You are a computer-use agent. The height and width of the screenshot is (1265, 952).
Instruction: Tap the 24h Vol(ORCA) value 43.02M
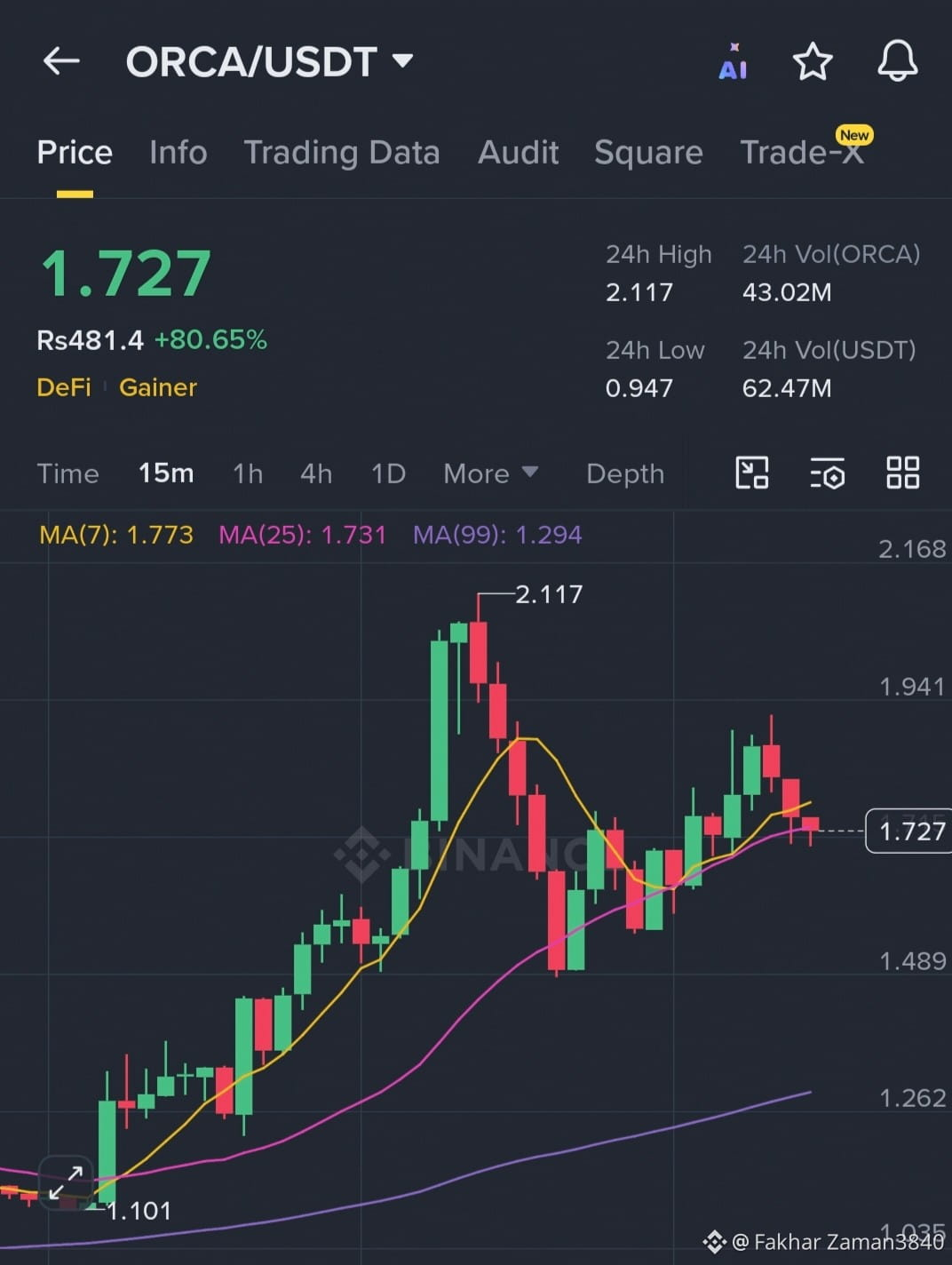[787, 292]
